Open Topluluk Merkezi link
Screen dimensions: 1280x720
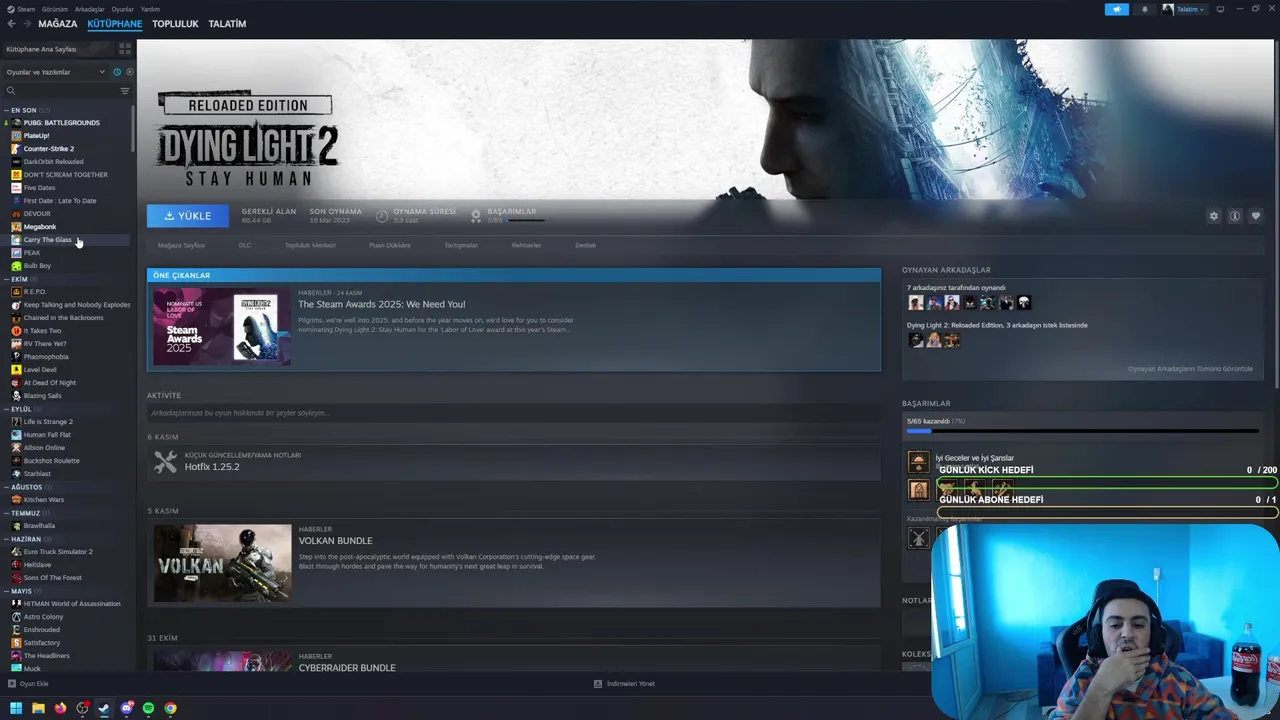coord(310,245)
